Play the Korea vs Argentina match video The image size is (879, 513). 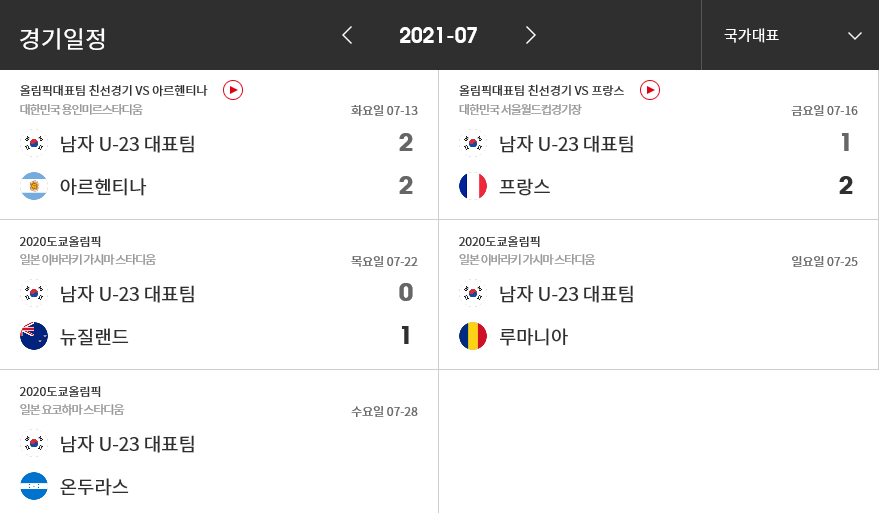pos(233,90)
